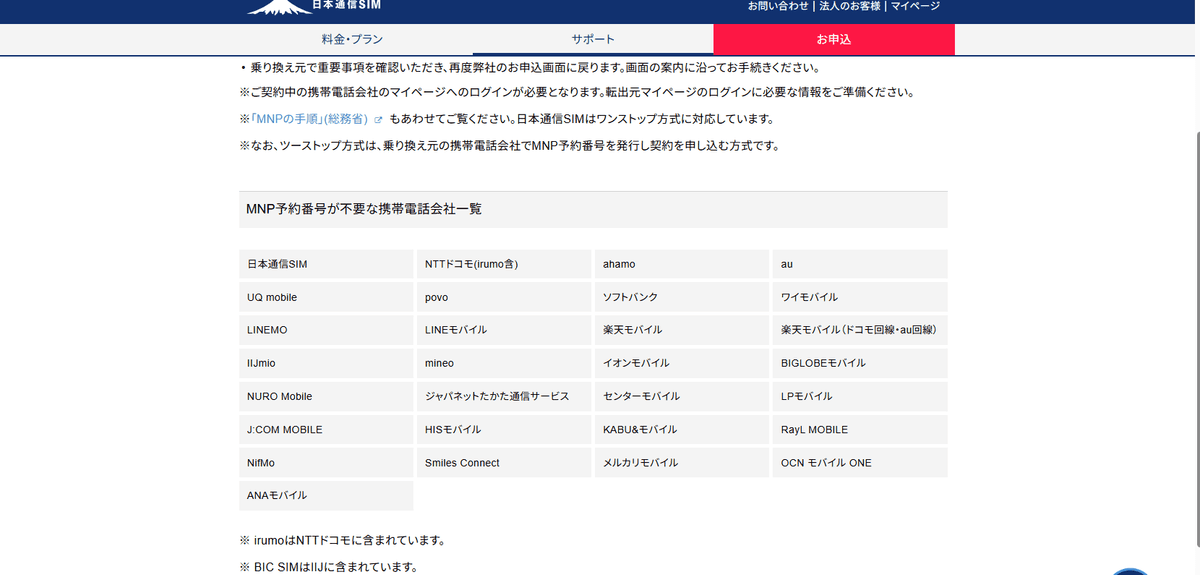Select ANAモバイル in the list
This screenshot has width=1200, height=575.
point(326,496)
